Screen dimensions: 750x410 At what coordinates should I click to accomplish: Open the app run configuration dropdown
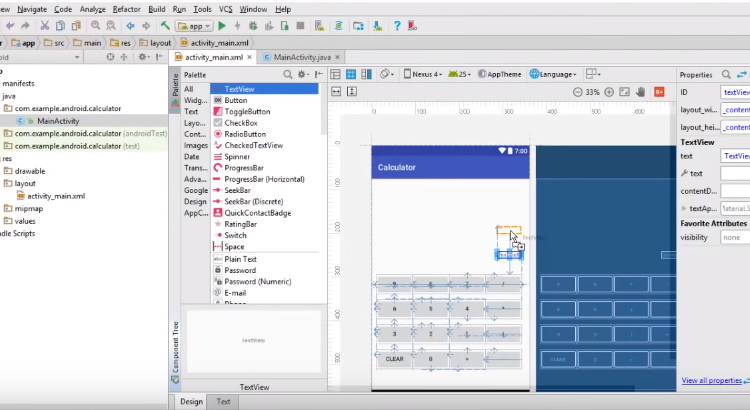pos(193,26)
